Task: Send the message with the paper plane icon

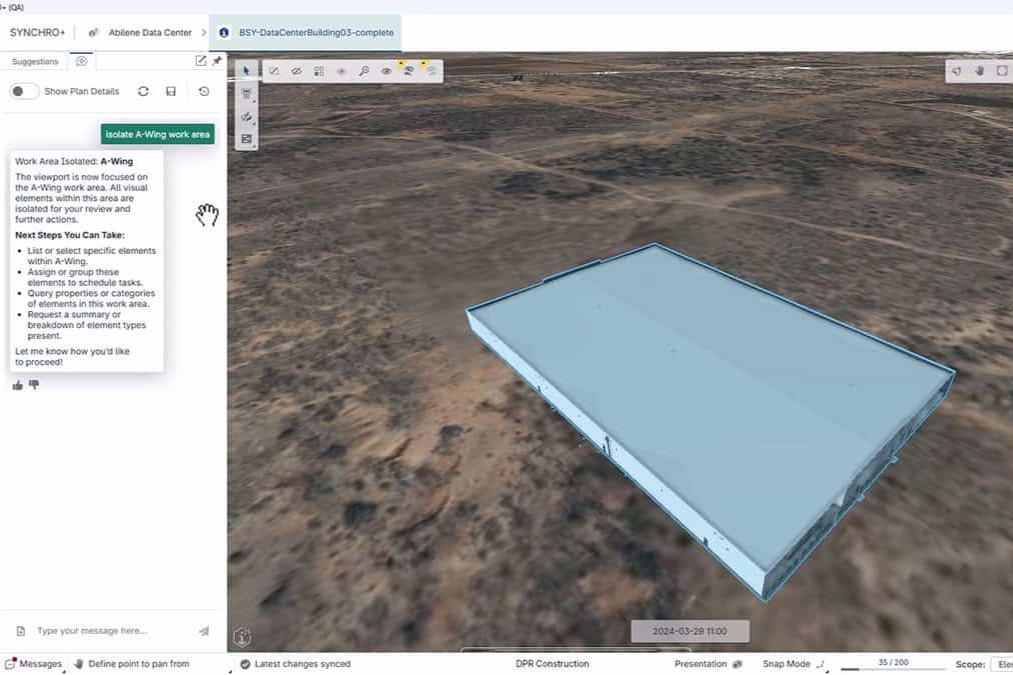Action: click(x=204, y=631)
